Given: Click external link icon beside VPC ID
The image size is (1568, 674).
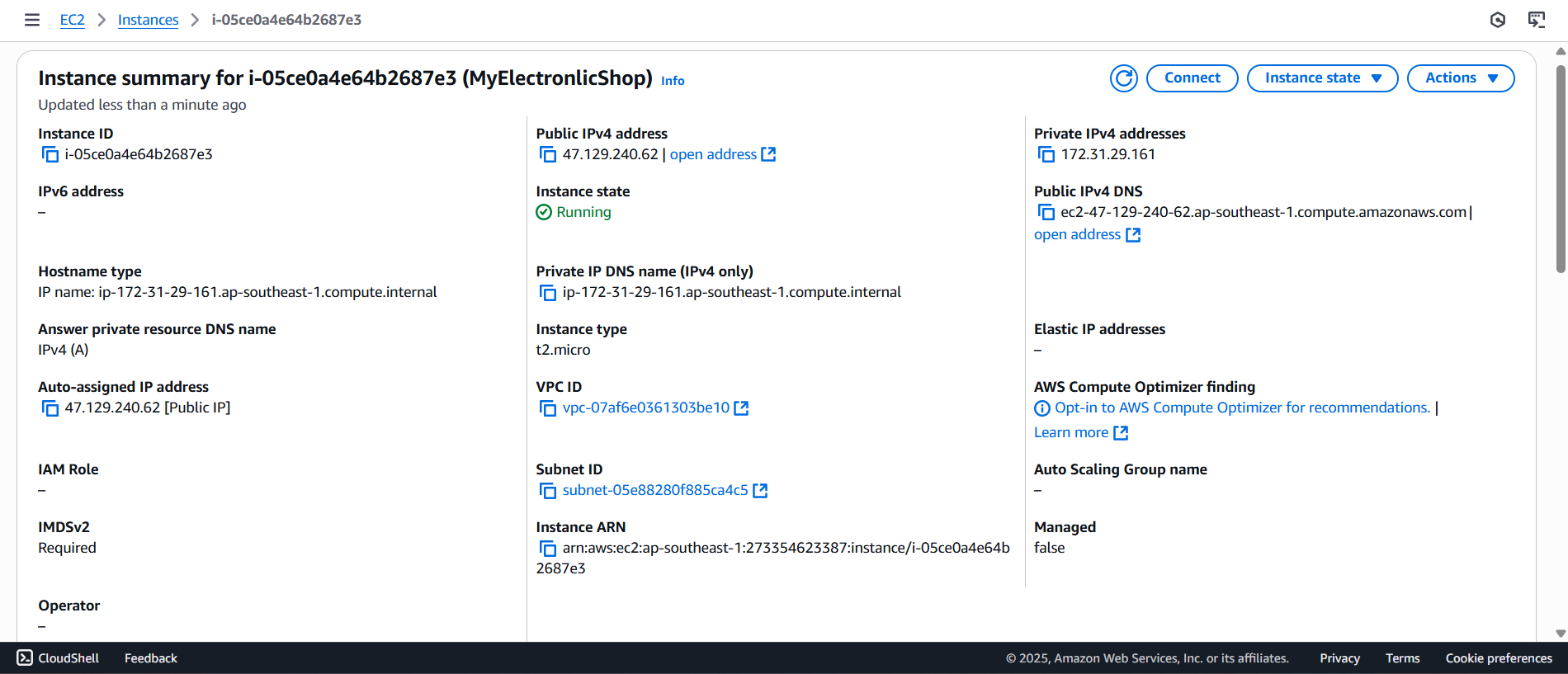Looking at the screenshot, I should point(741,408).
